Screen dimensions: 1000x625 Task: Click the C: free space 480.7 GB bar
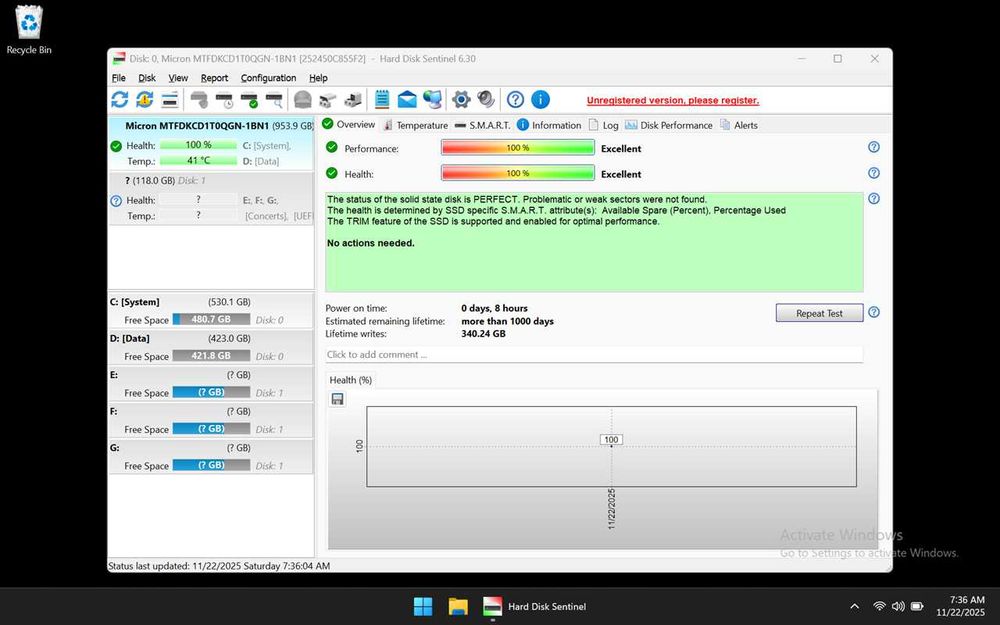211,320
